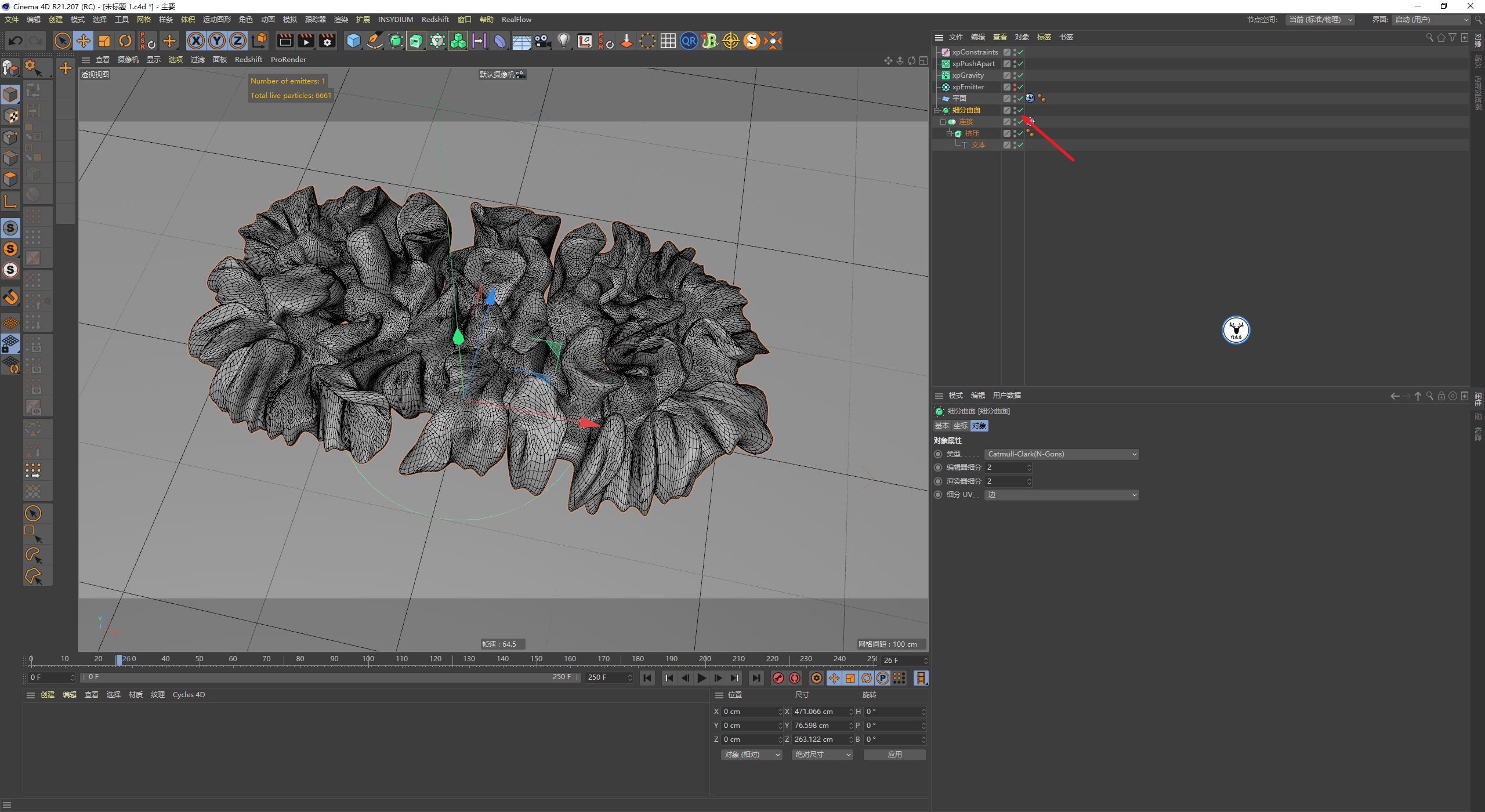Open the 绝对尺寸 dropdown

[822, 755]
